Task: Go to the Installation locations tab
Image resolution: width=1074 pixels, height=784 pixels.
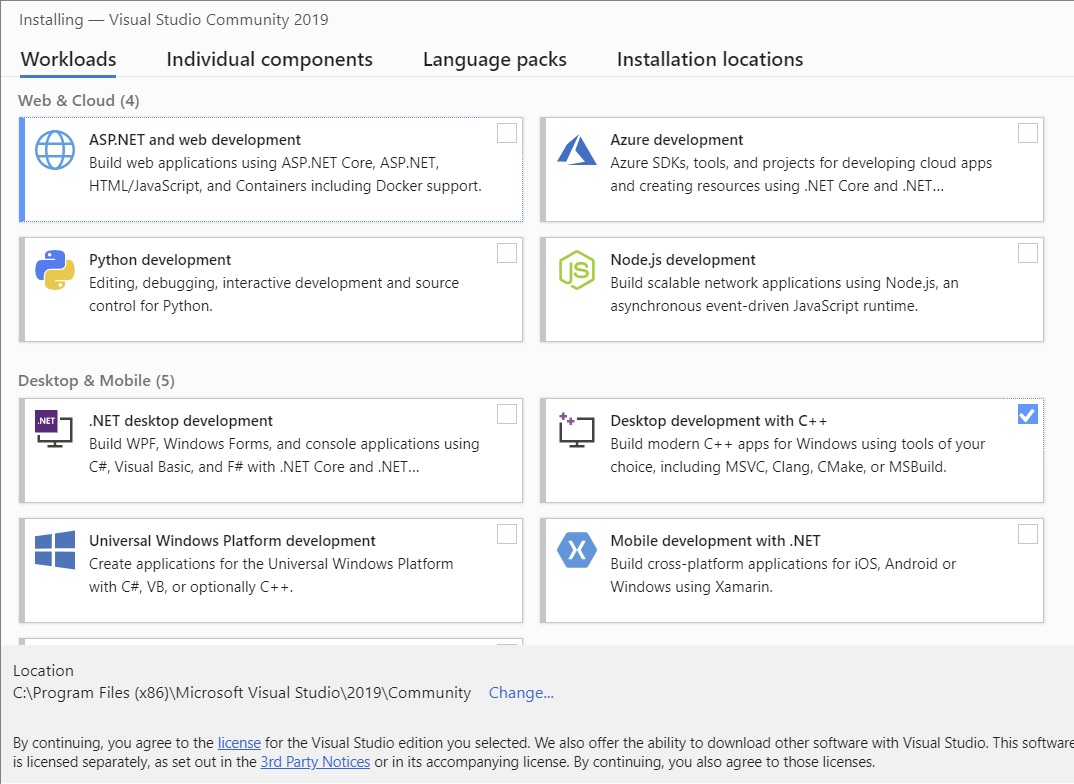Action: point(709,60)
